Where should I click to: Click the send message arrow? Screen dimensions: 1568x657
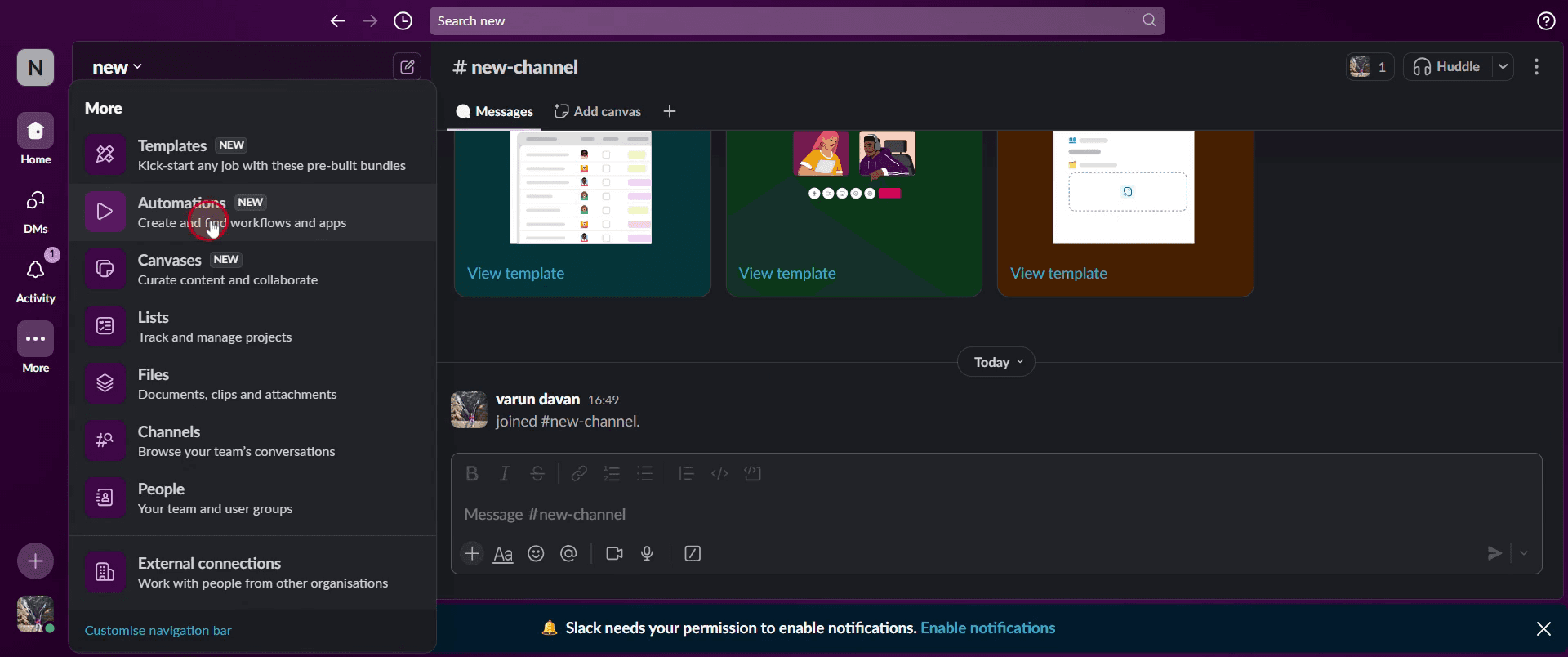[x=1494, y=554]
